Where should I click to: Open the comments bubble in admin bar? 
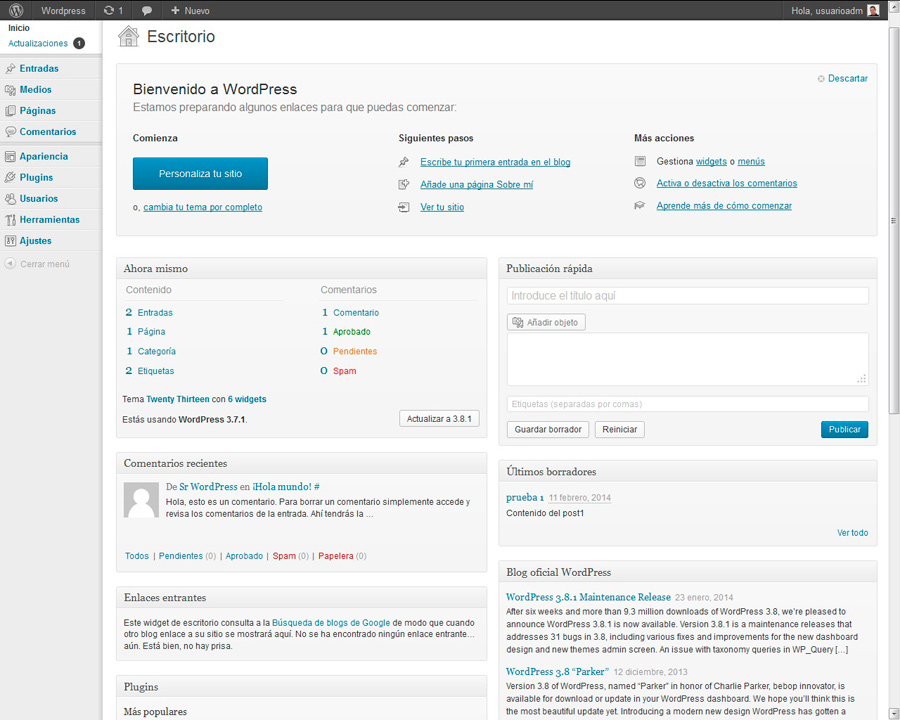(x=147, y=10)
